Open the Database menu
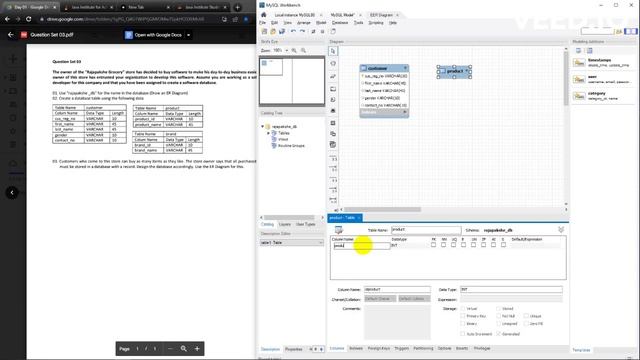Viewport: 640px width, 360px height. click(340, 23)
